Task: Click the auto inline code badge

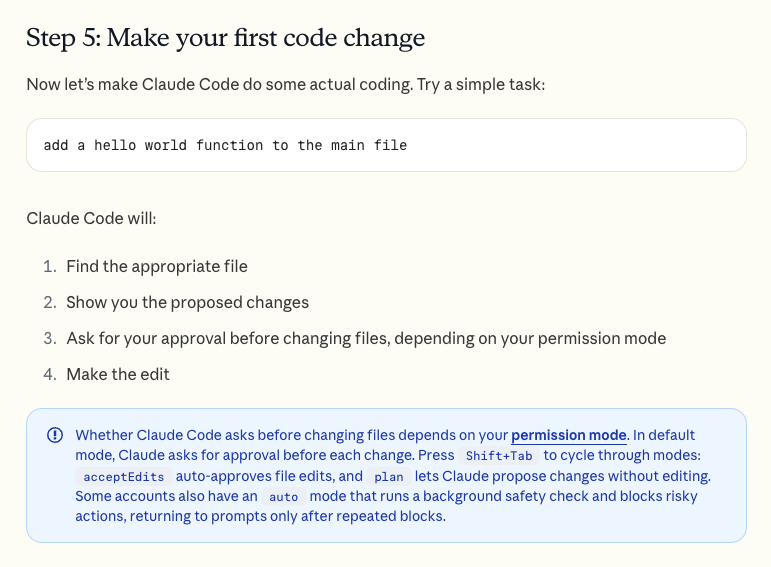Action: point(284,497)
